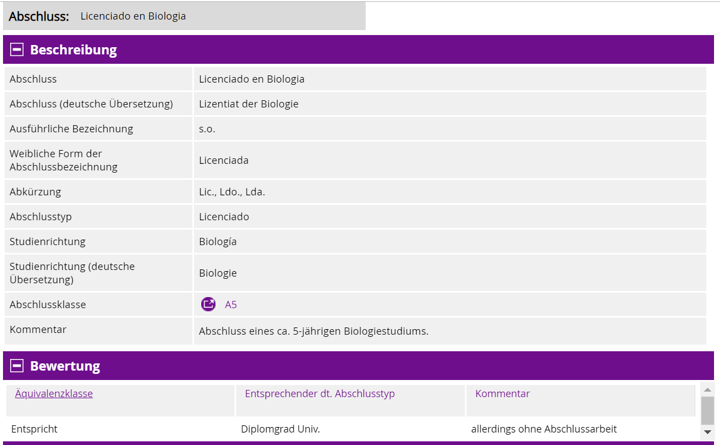Select the Kommentar text about 5-jährigen Biologiestudiums

[x=314, y=331]
